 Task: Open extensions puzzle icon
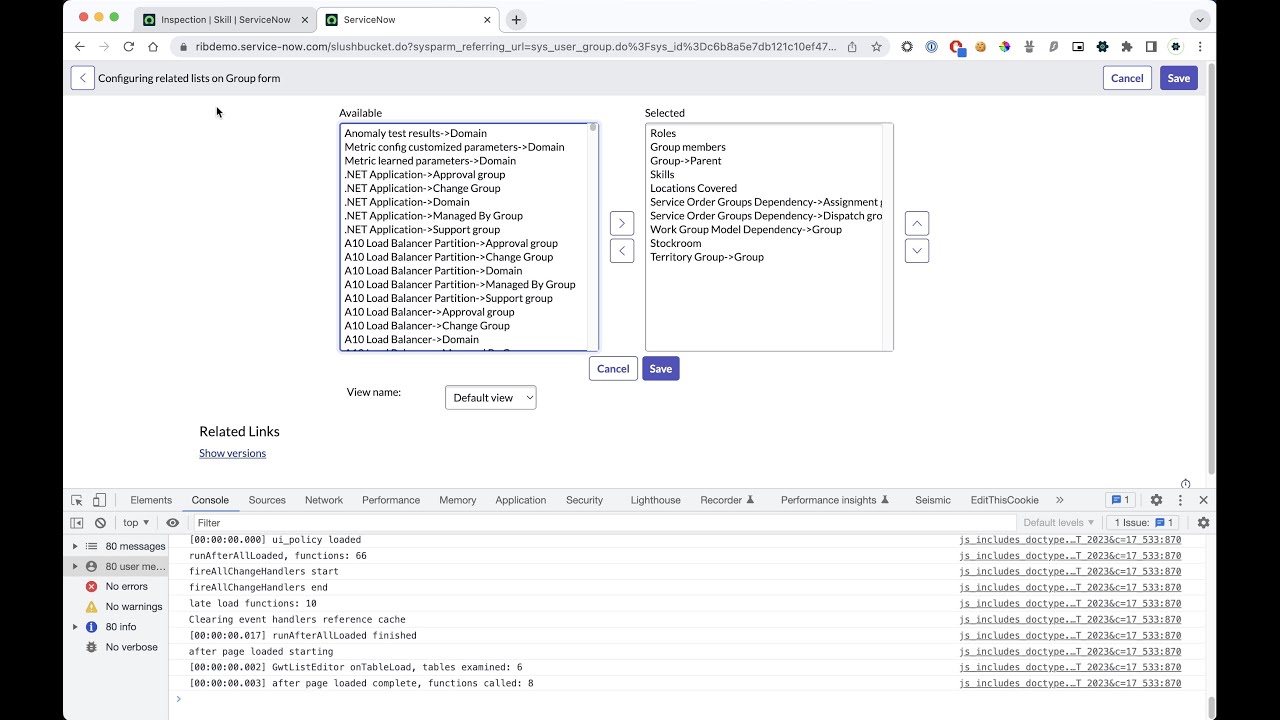click(x=1127, y=46)
